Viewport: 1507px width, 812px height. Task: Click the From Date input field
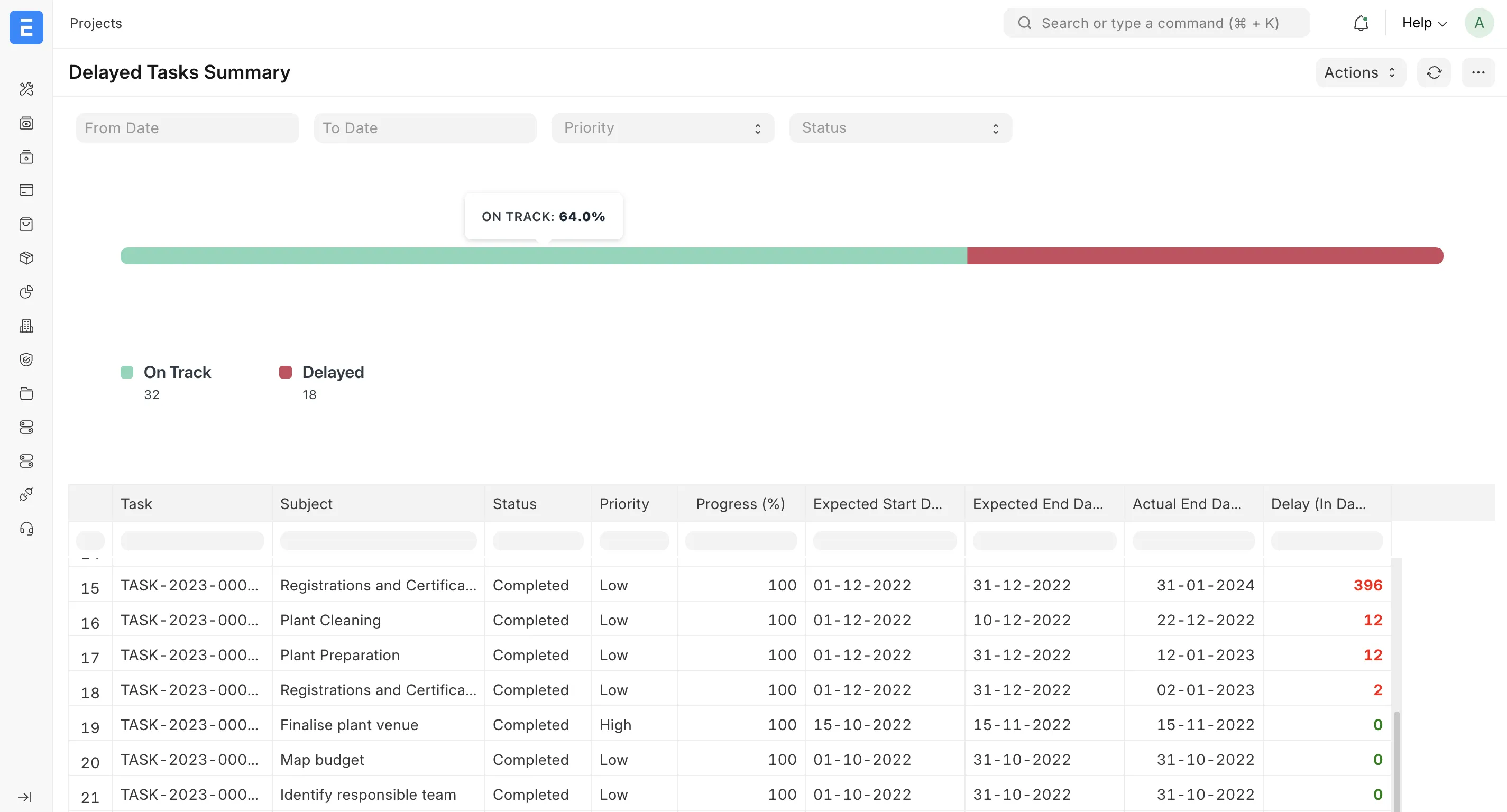point(187,127)
